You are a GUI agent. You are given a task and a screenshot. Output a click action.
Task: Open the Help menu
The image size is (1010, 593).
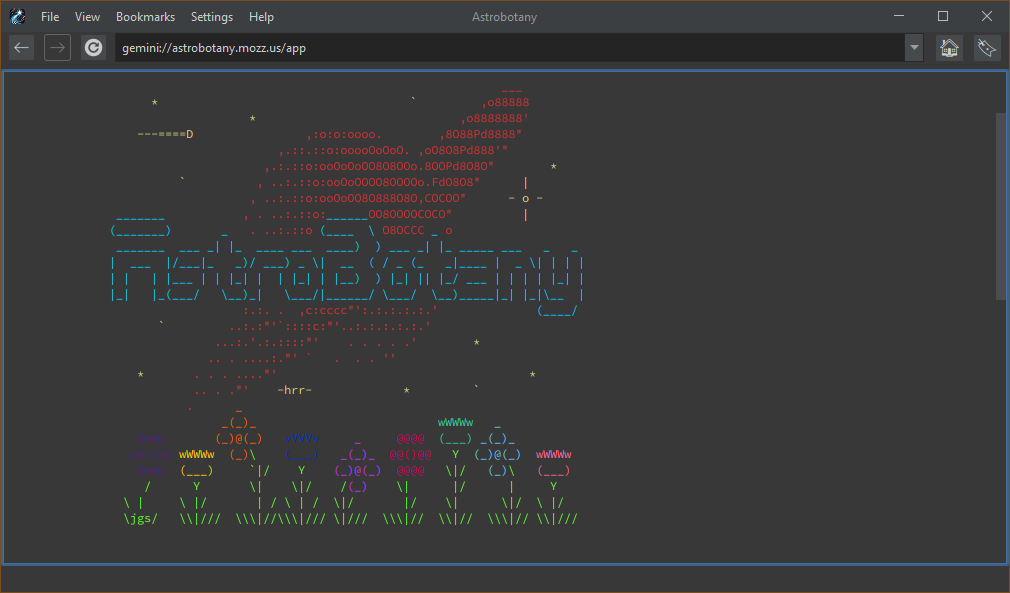261,17
